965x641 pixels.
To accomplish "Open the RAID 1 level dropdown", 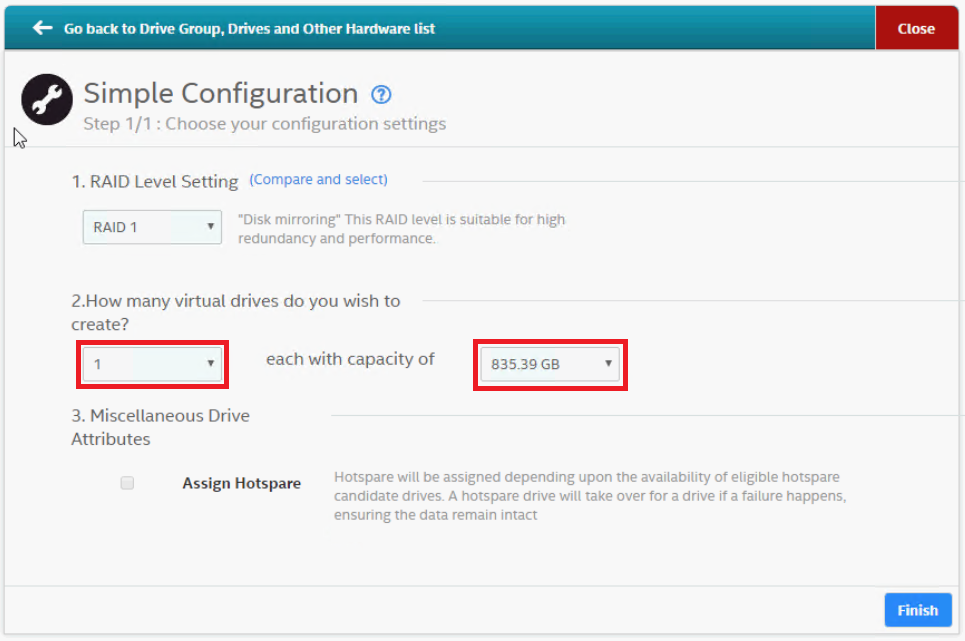I will pyautogui.click(x=152, y=227).
